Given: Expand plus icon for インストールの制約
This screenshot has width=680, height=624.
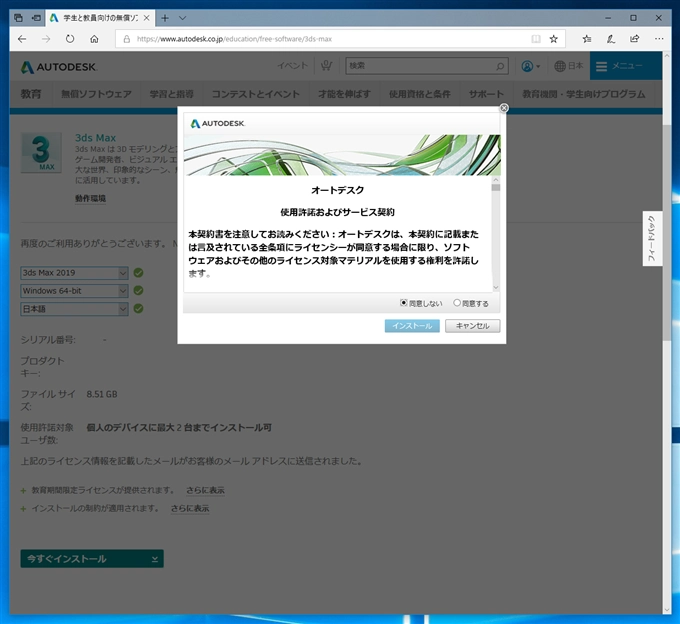Looking at the screenshot, I should pos(23,509).
